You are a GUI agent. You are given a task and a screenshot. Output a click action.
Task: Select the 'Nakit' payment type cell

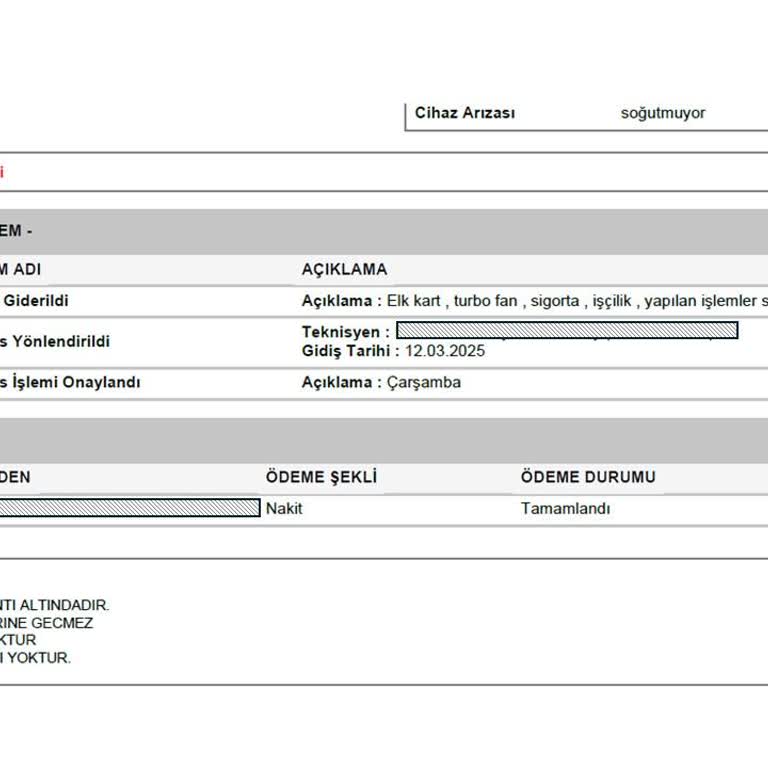(x=284, y=508)
